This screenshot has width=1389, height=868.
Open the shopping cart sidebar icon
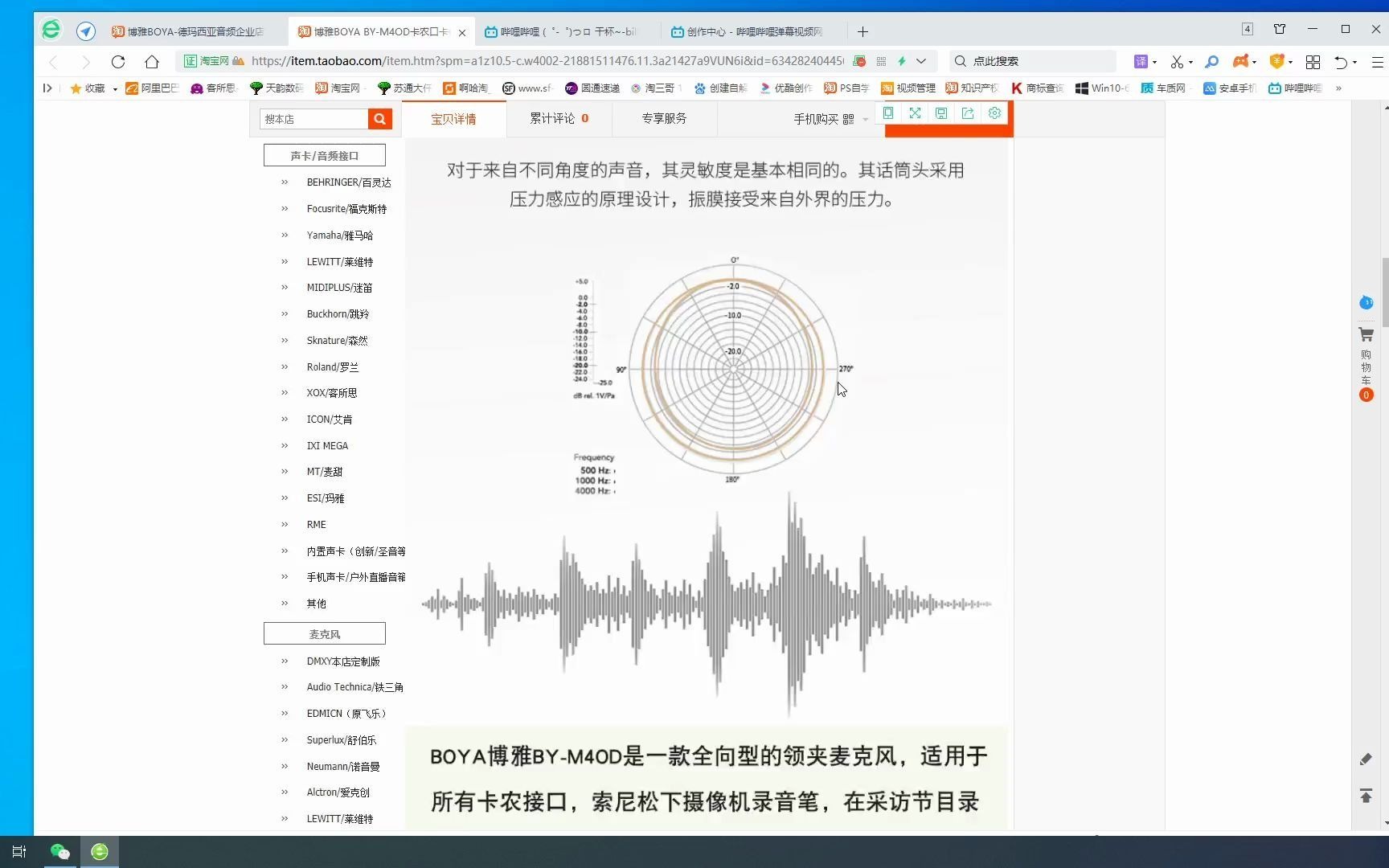[1366, 334]
